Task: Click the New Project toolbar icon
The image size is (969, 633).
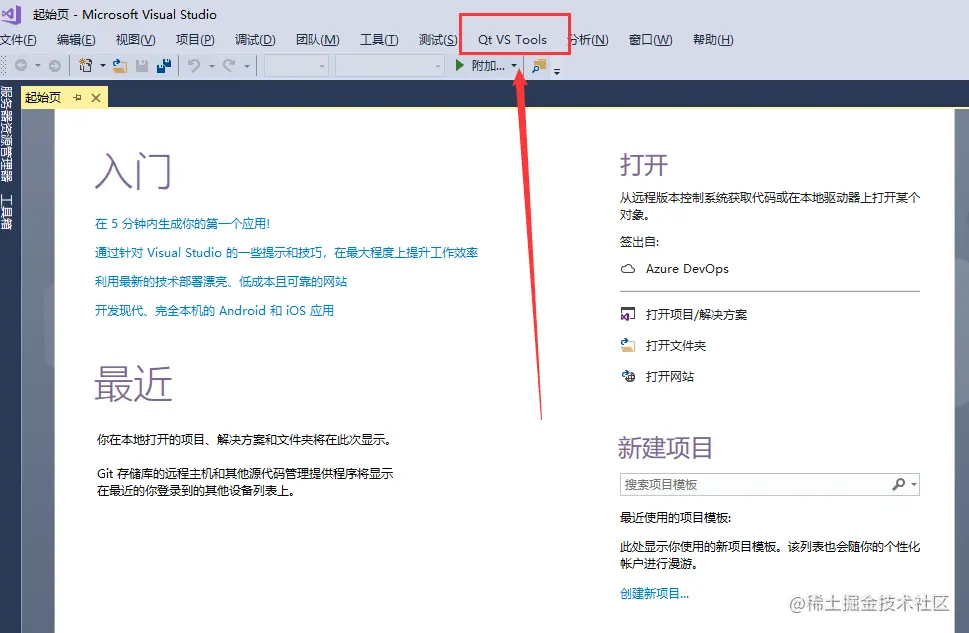Action: click(85, 63)
